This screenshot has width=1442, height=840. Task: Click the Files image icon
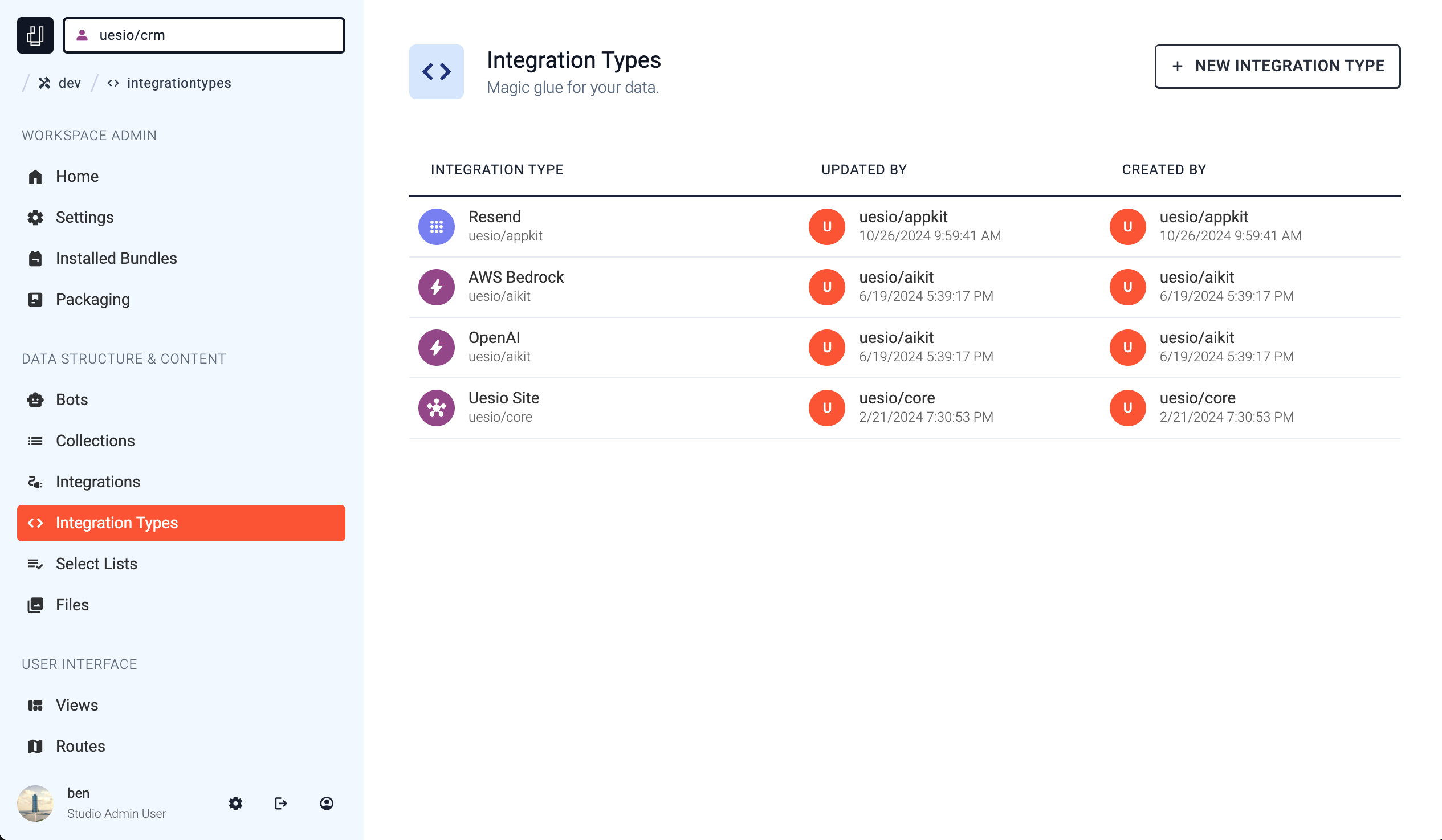point(35,605)
